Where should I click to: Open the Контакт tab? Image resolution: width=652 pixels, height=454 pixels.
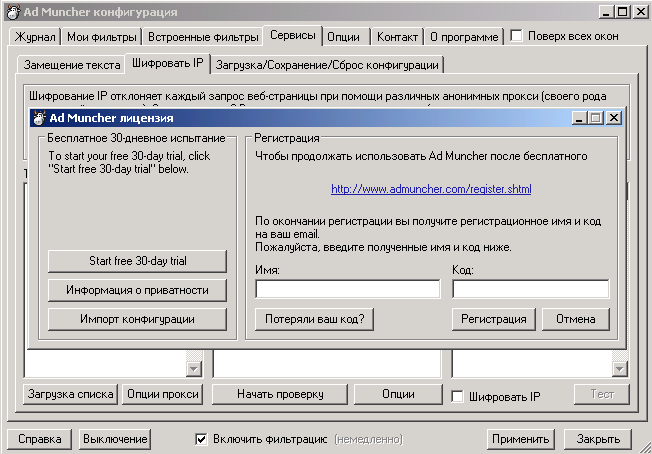[x=397, y=37]
